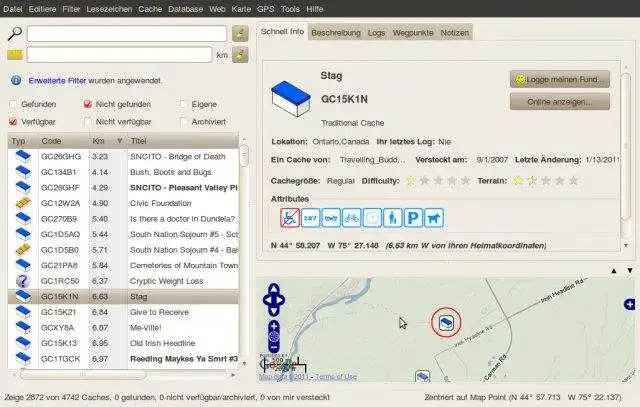The height and width of the screenshot is (407, 640).
Task: Click the cache marker at the map's bottom edge
Action: point(422,376)
